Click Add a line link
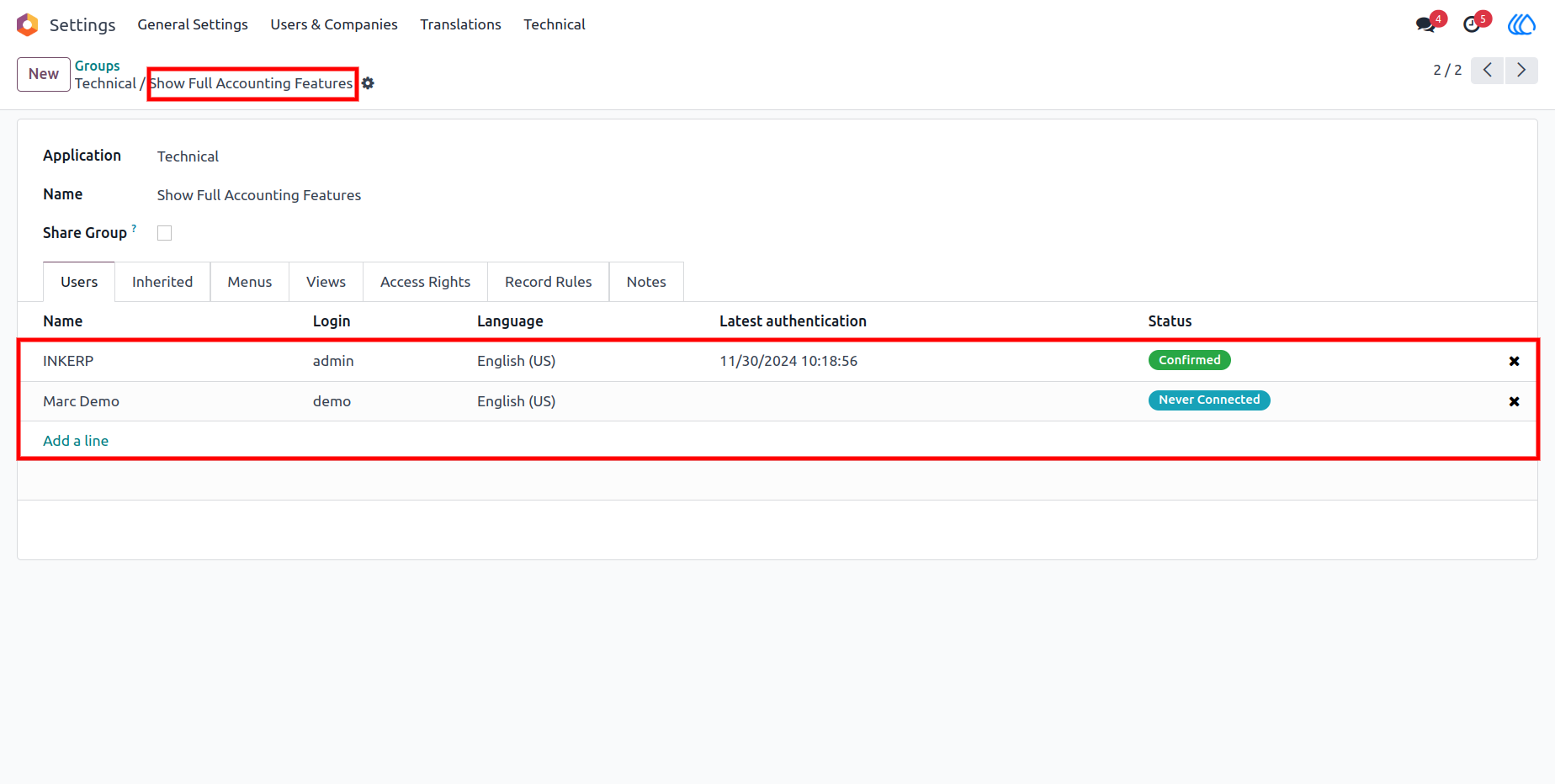 tap(76, 441)
